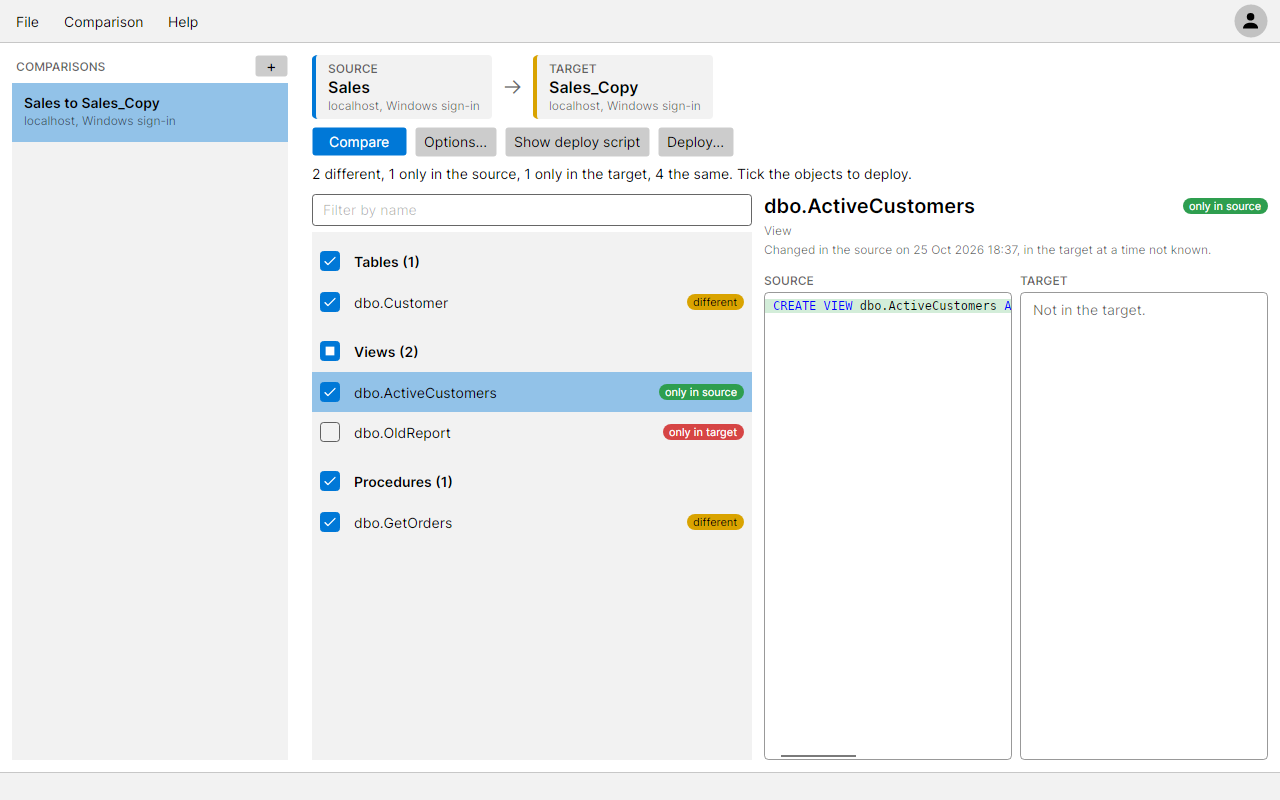Click the CREATE VIEW source code line
Image resolution: width=1280 pixels, height=800 pixels.
(888, 306)
